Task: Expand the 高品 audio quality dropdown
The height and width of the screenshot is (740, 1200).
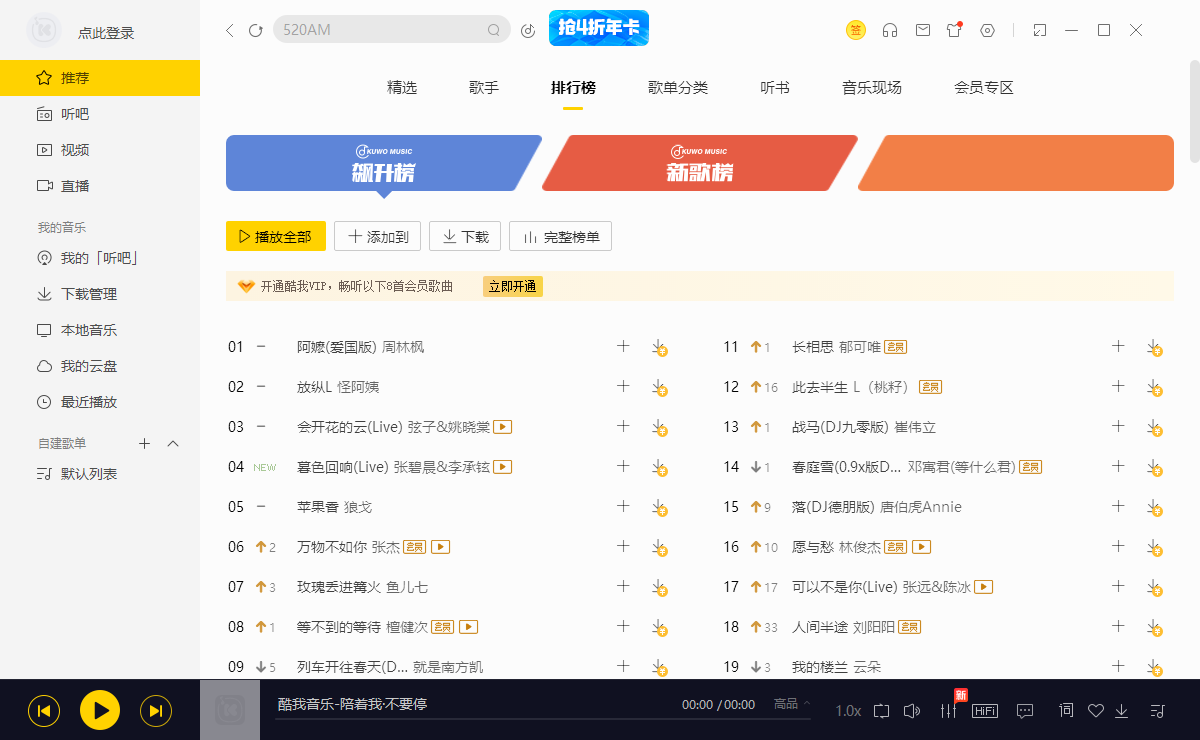Action: point(792,704)
